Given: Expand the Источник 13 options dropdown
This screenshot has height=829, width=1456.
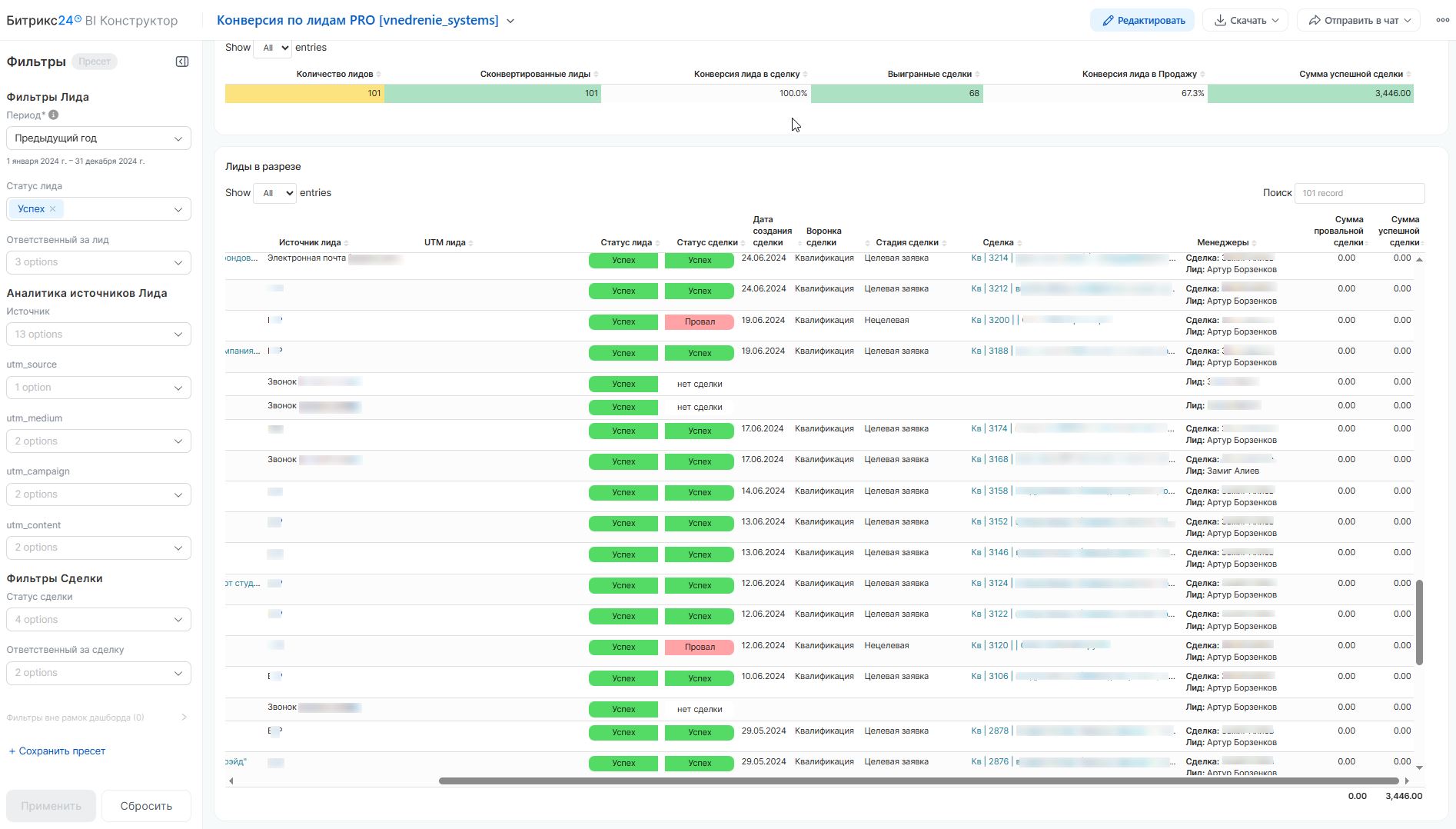Looking at the screenshot, I should point(98,335).
